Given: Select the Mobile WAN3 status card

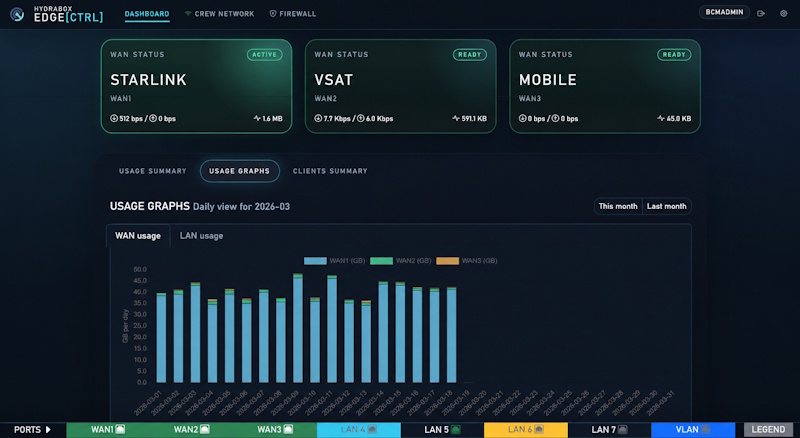Looking at the screenshot, I should pos(605,86).
